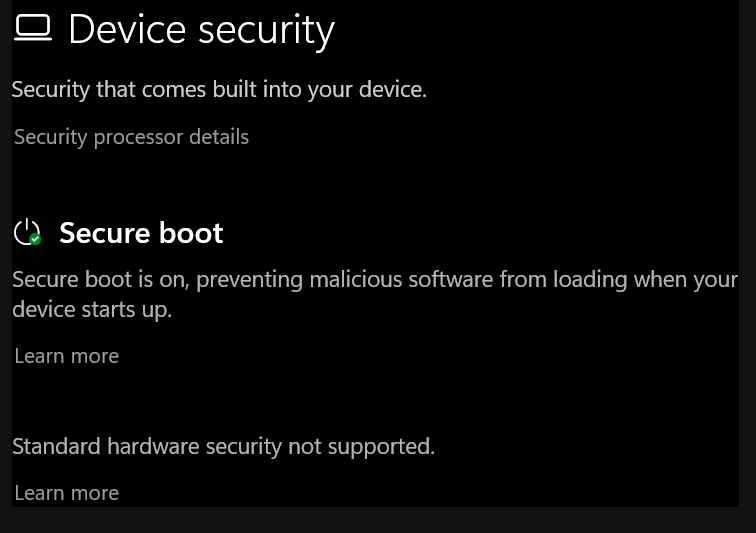Click the word 'supported.' in the status message
Screen dimensions: 756x533
(x=381, y=448)
